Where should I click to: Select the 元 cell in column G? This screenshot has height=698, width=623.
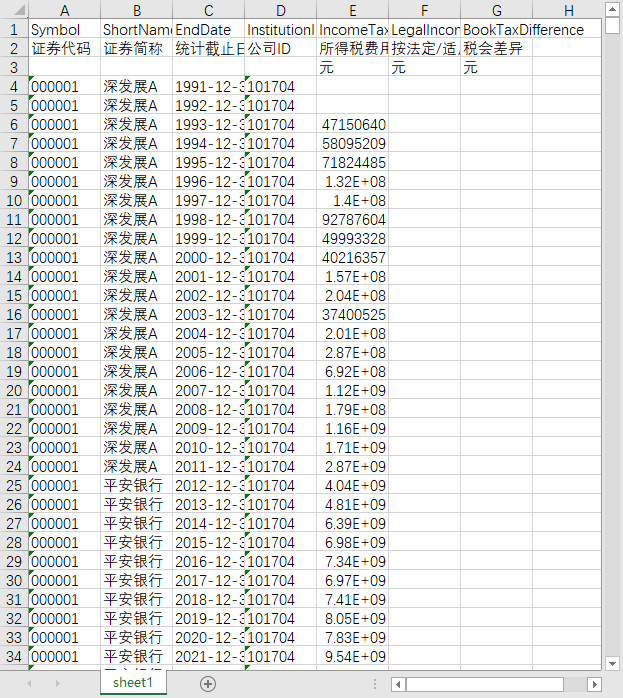(497, 67)
